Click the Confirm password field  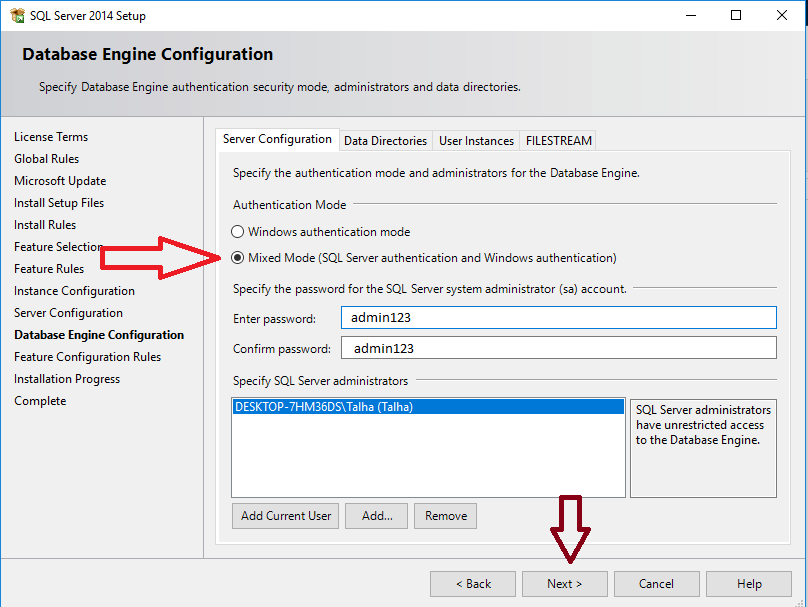click(x=559, y=348)
